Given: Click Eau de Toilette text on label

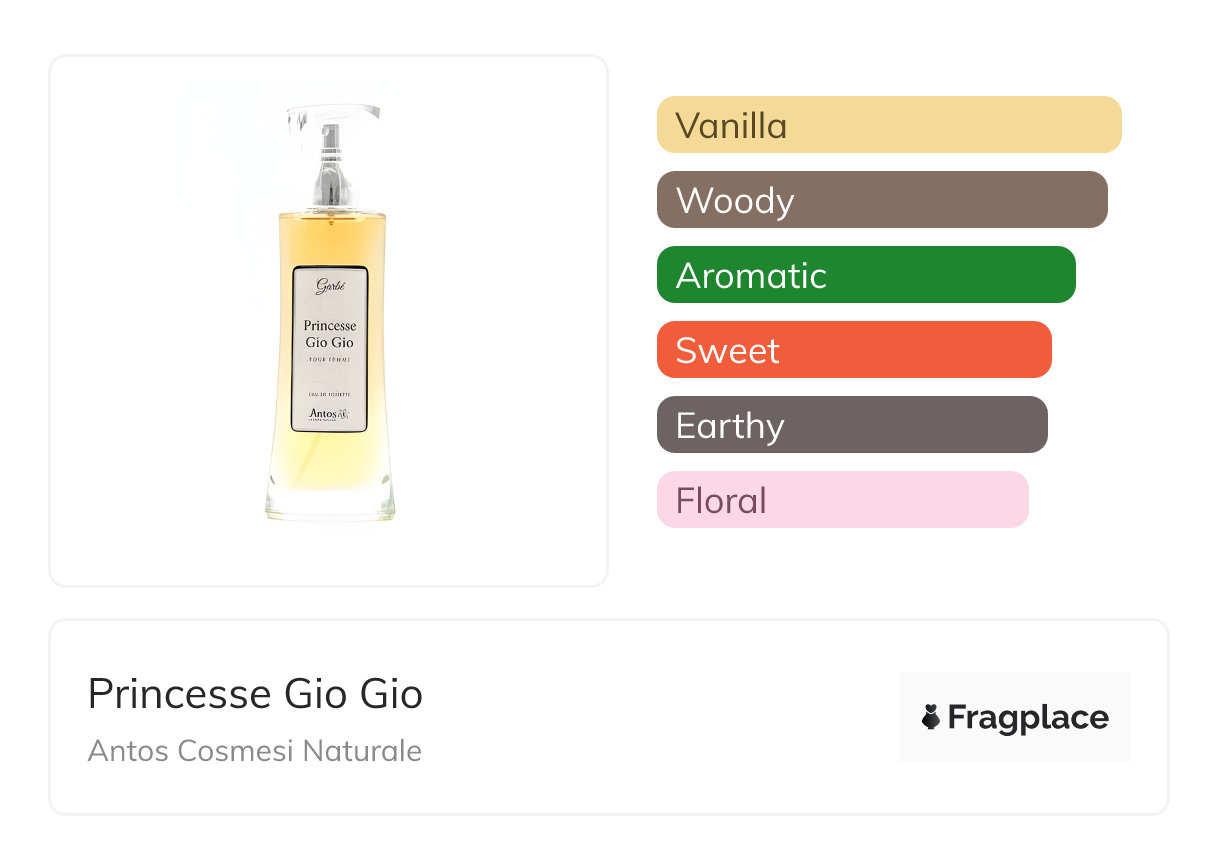Looking at the screenshot, I should click(x=329, y=394).
